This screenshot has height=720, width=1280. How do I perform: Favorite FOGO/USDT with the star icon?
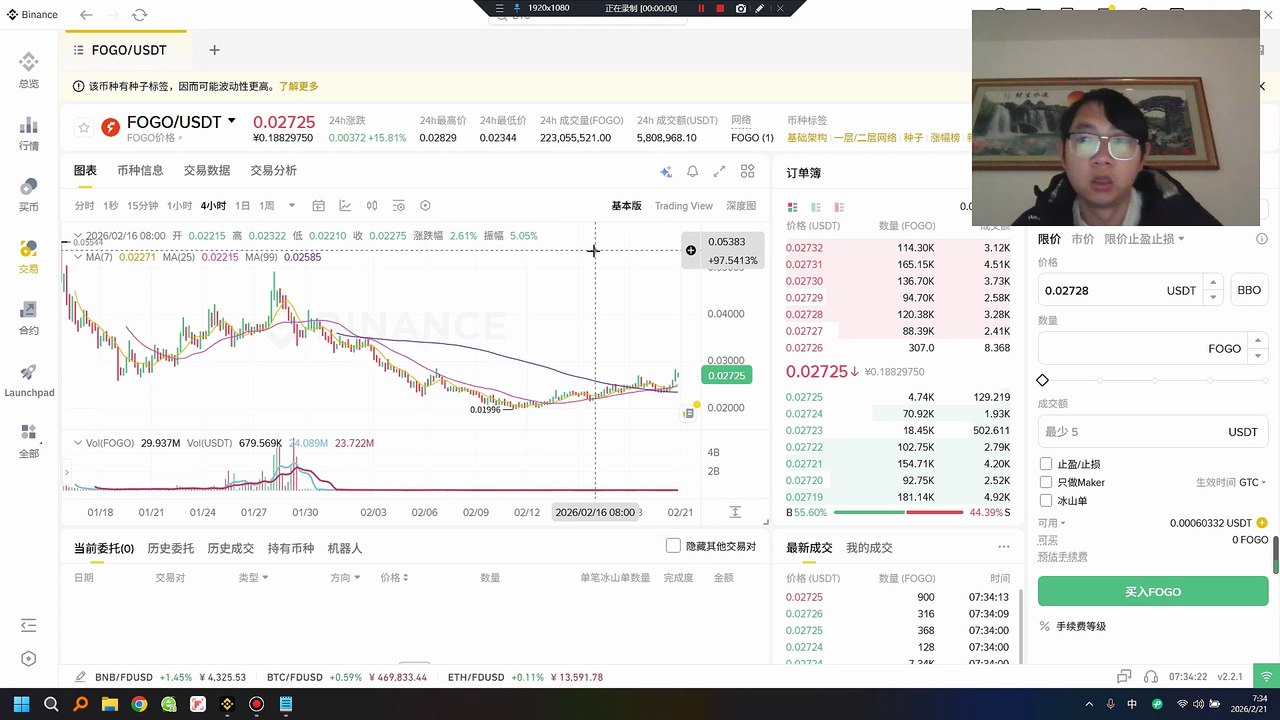point(84,128)
